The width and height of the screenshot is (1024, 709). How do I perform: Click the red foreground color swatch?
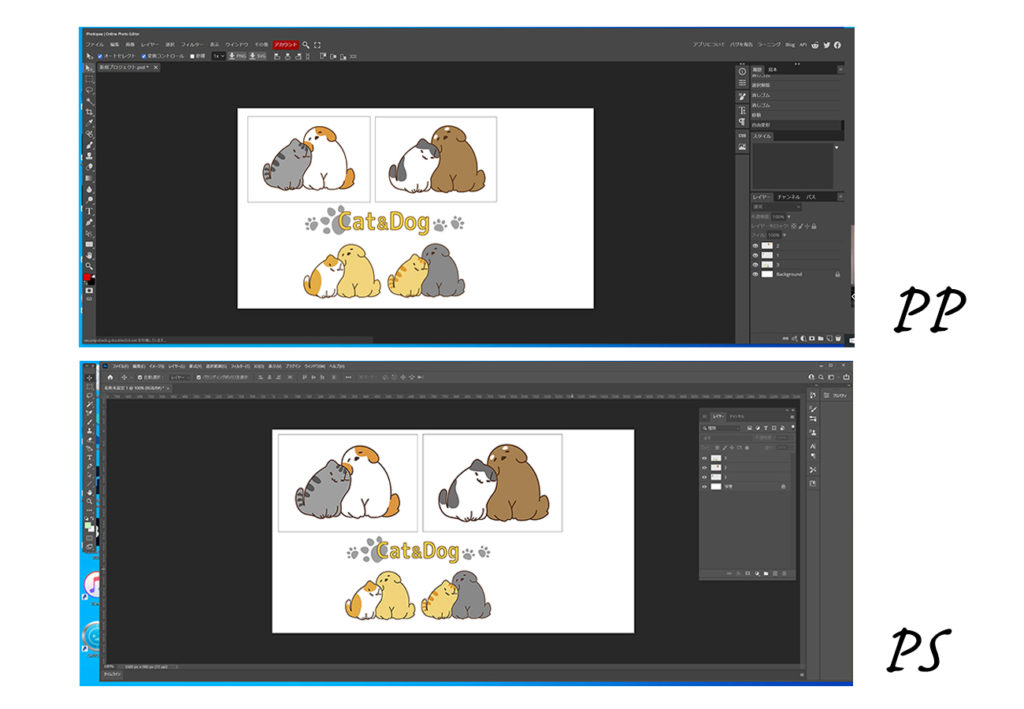pos(88,277)
